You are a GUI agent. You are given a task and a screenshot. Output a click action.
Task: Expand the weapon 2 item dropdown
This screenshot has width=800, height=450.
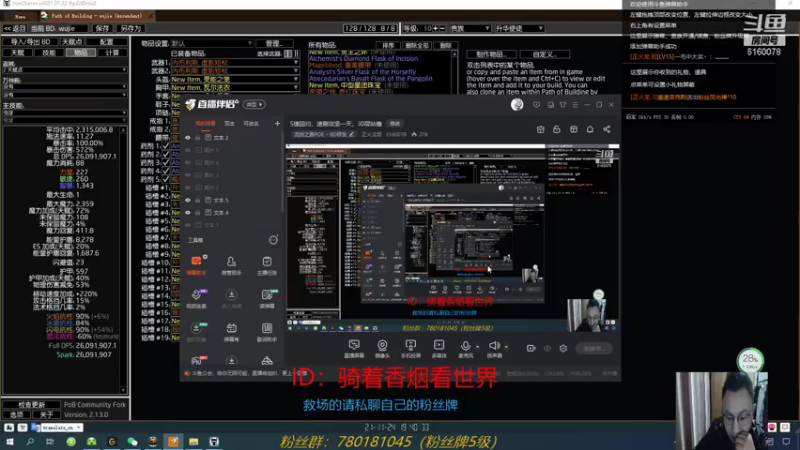pyautogui.click(x=295, y=71)
